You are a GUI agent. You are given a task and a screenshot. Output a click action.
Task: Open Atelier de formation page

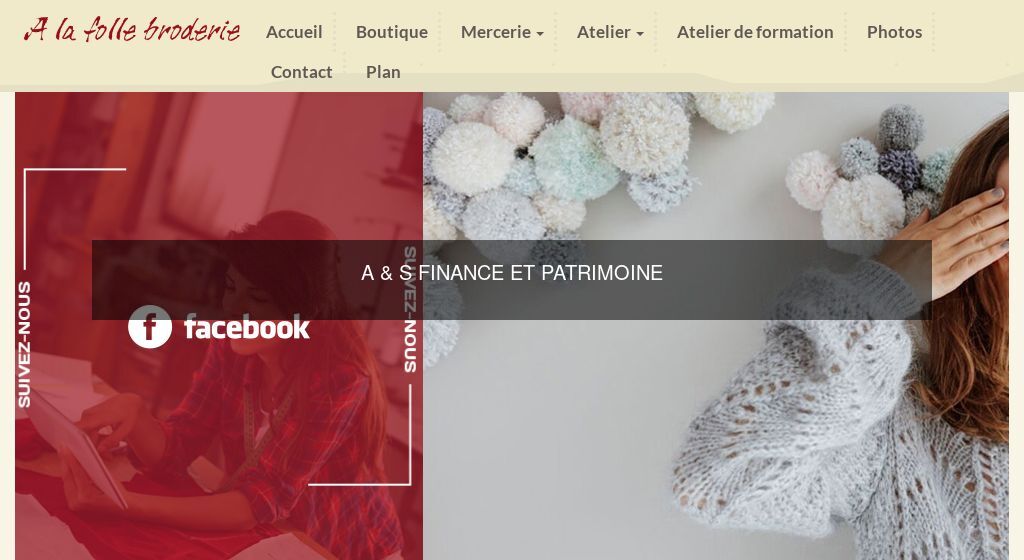[755, 32]
